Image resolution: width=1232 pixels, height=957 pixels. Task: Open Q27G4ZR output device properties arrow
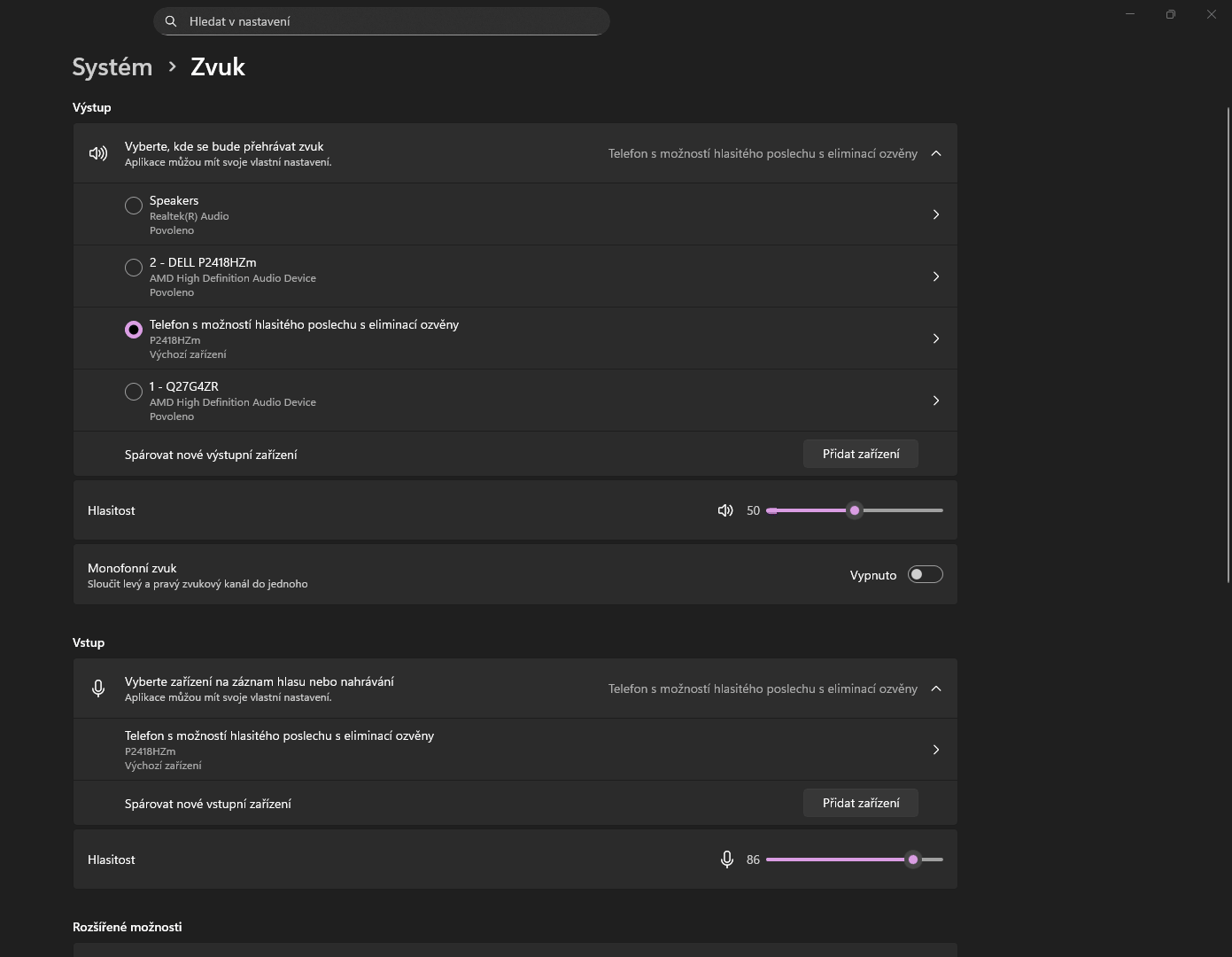[935, 401]
